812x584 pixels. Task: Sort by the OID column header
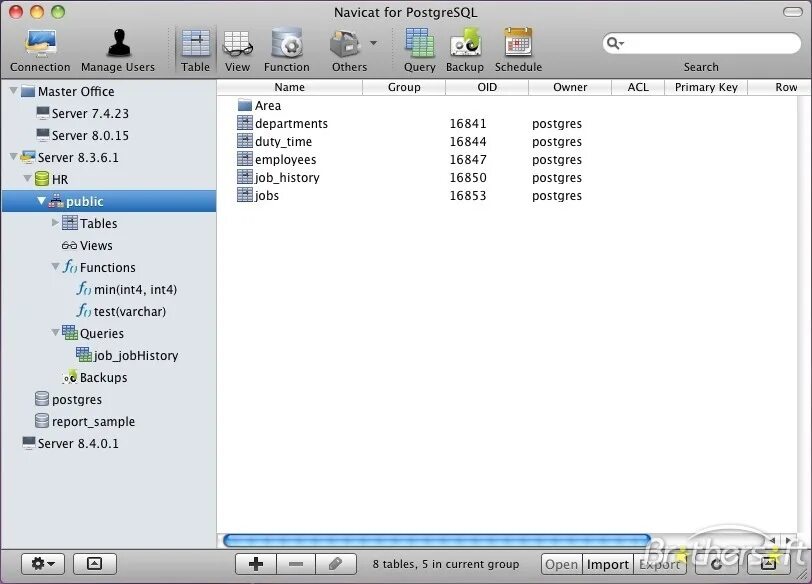point(487,87)
